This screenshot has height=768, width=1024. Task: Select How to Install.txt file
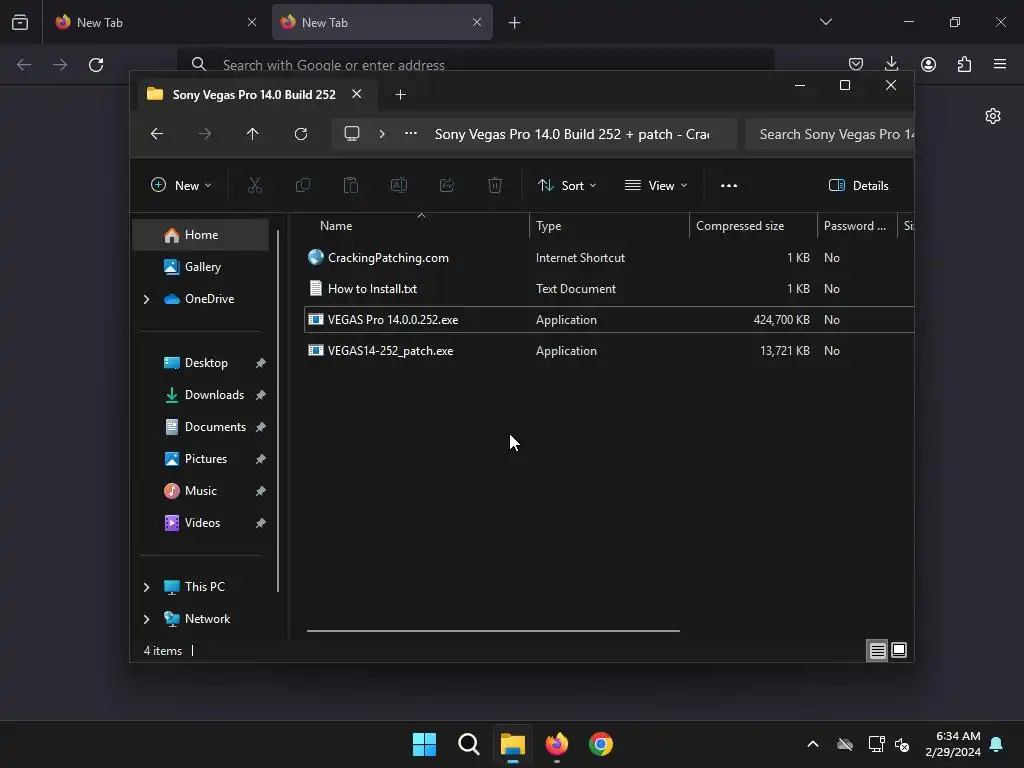point(609,289)
